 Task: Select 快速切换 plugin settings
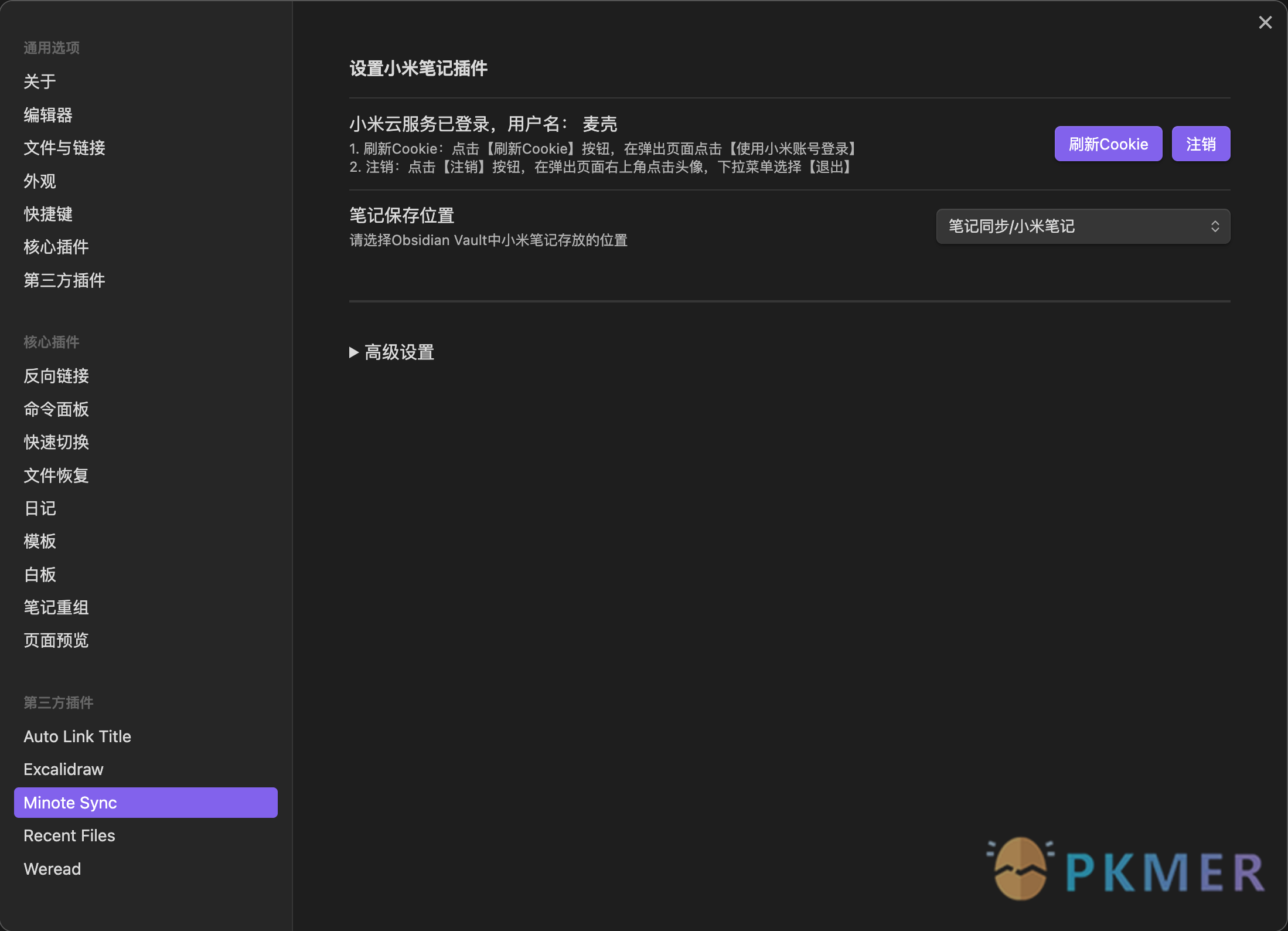(145, 442)
